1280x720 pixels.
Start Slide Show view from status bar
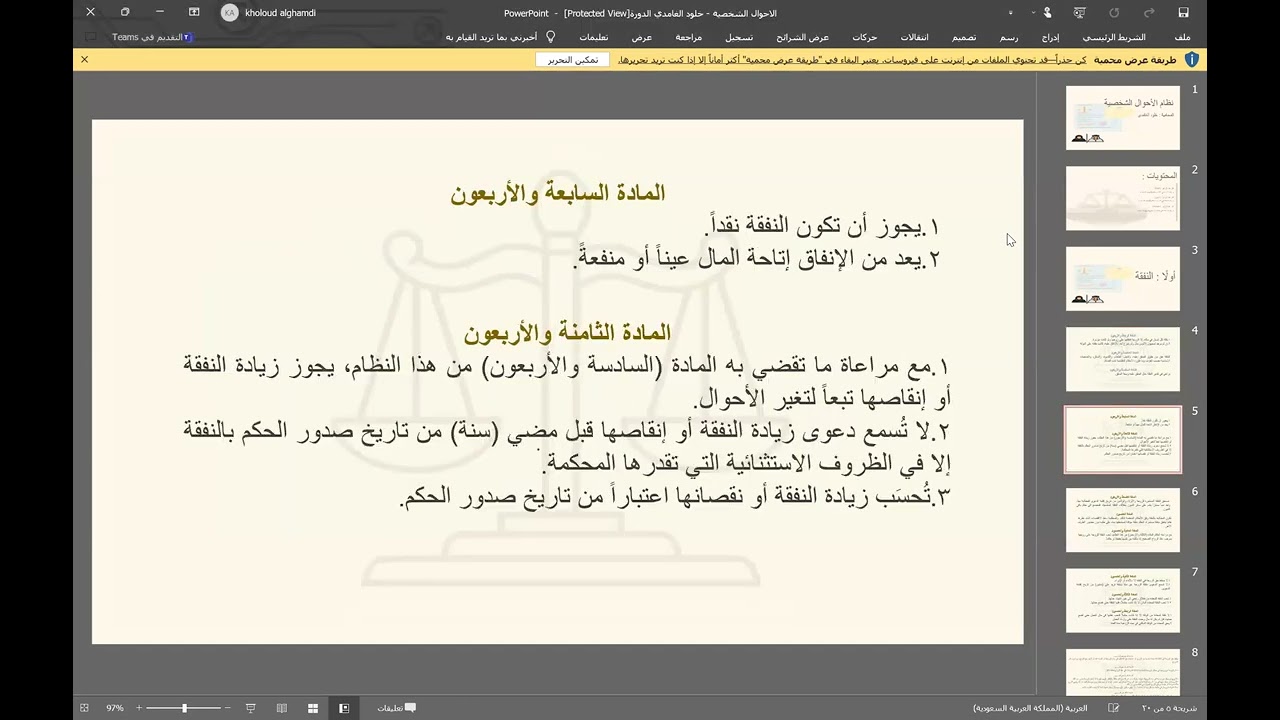pyautogui.click(x=250, y=708)
